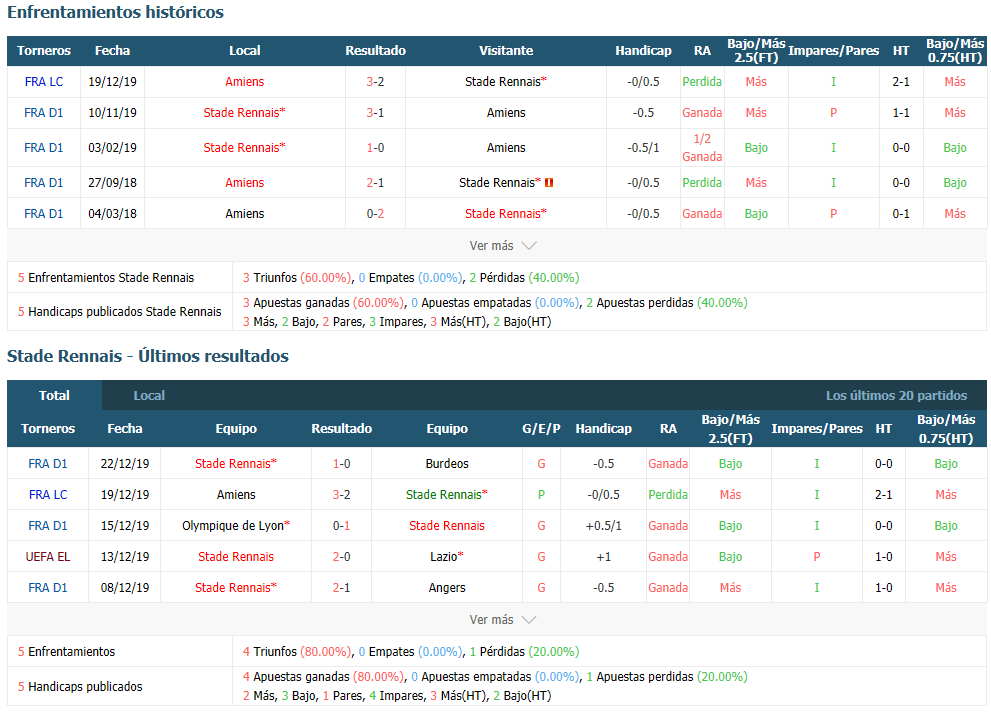Image resolution: width=991 pixels, height=712 pixels.
Task: Click the red card icon next to Stade Rennais on 27/09/18
Action: 549,183
